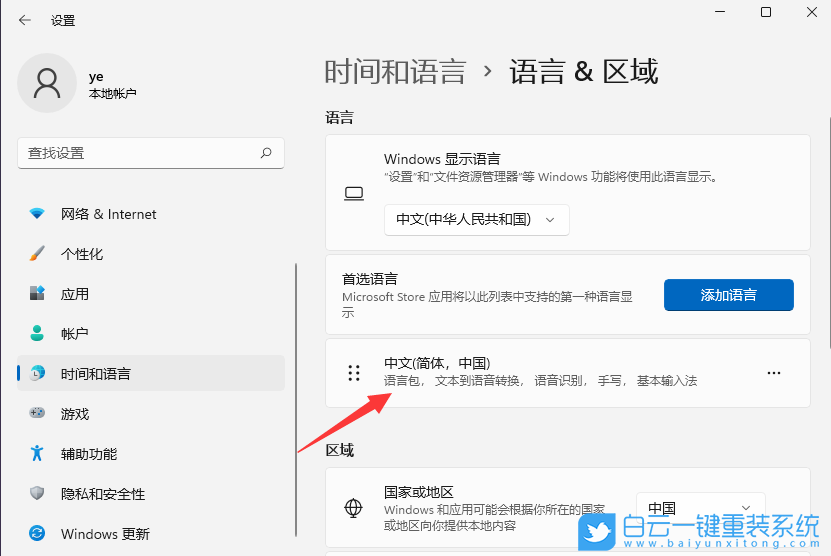The width and height of the screenshot is (831, 556).
Task: Minimize the 设置 window
Action: (720, 12)
